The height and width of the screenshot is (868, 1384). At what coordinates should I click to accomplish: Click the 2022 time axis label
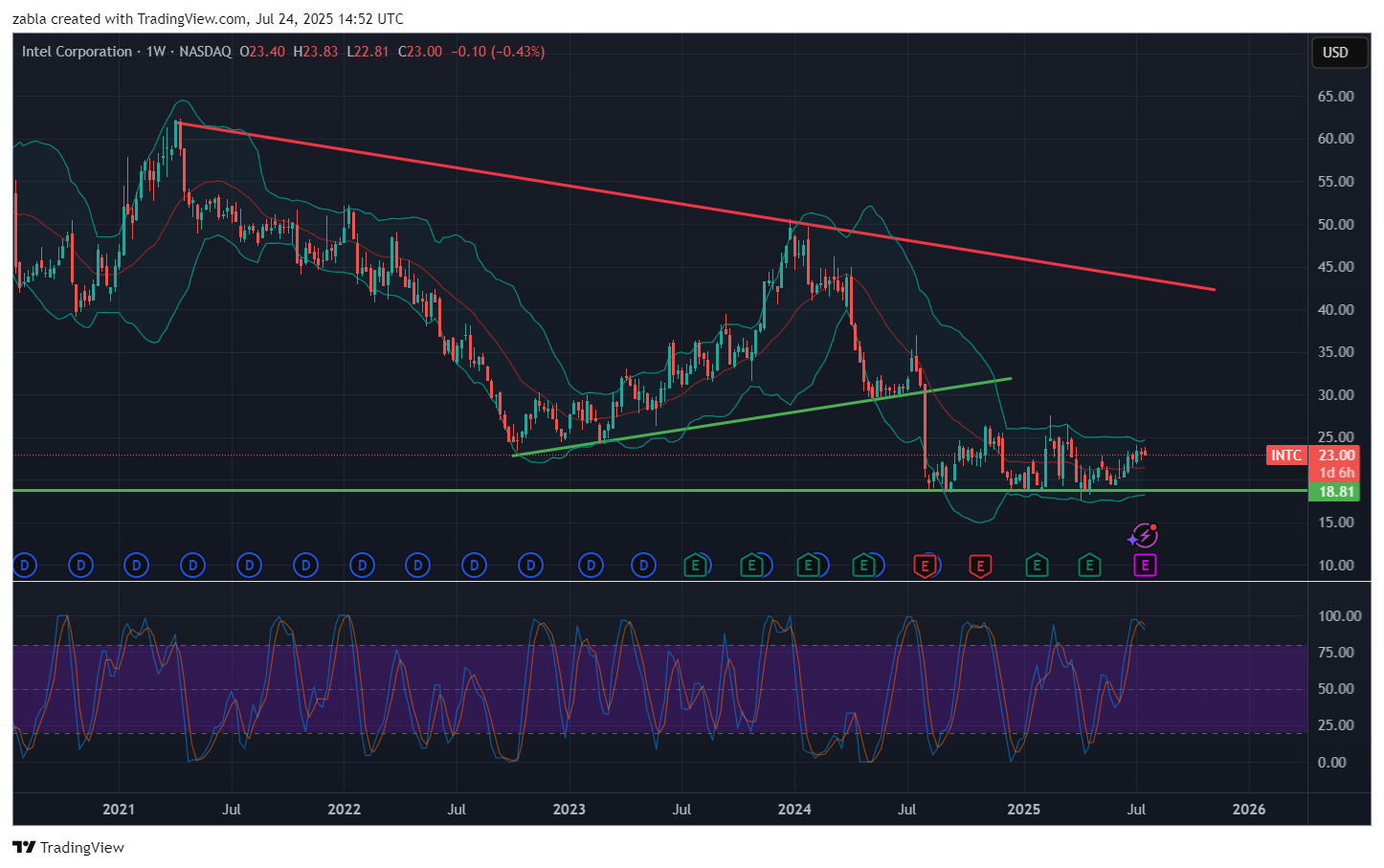pyautogui.click(x=345, y=810)
